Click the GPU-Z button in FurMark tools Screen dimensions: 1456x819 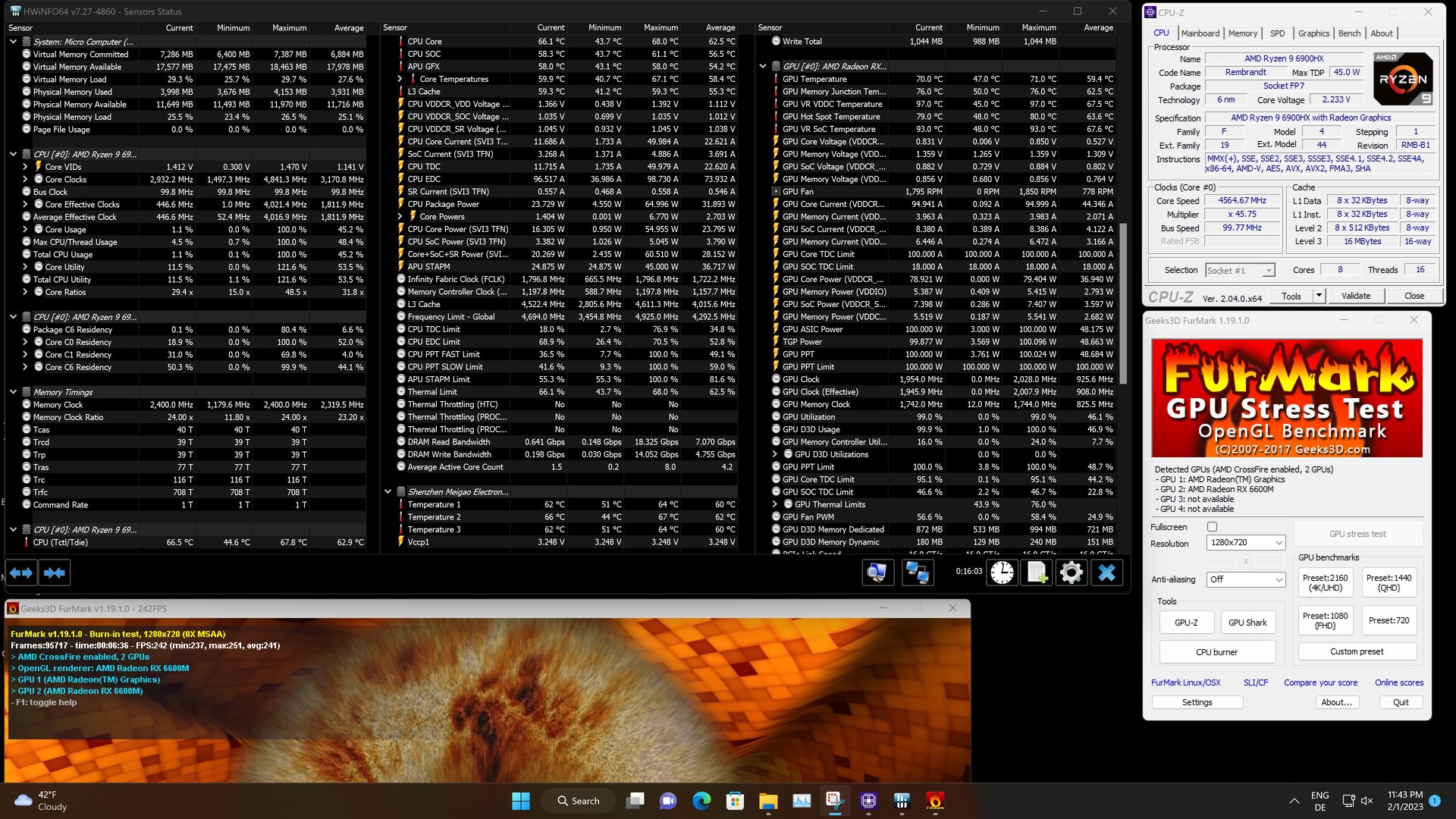tap(1186, 623)
